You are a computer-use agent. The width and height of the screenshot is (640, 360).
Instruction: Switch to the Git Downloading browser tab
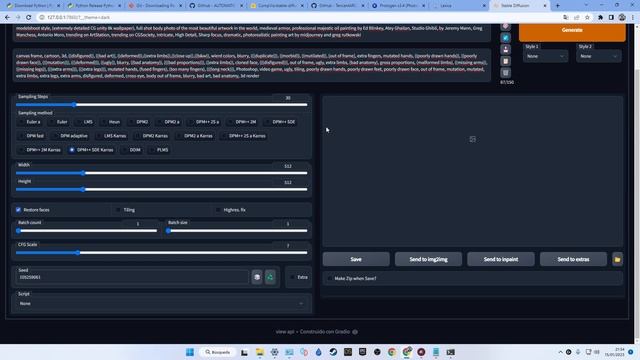coord(154,6)
